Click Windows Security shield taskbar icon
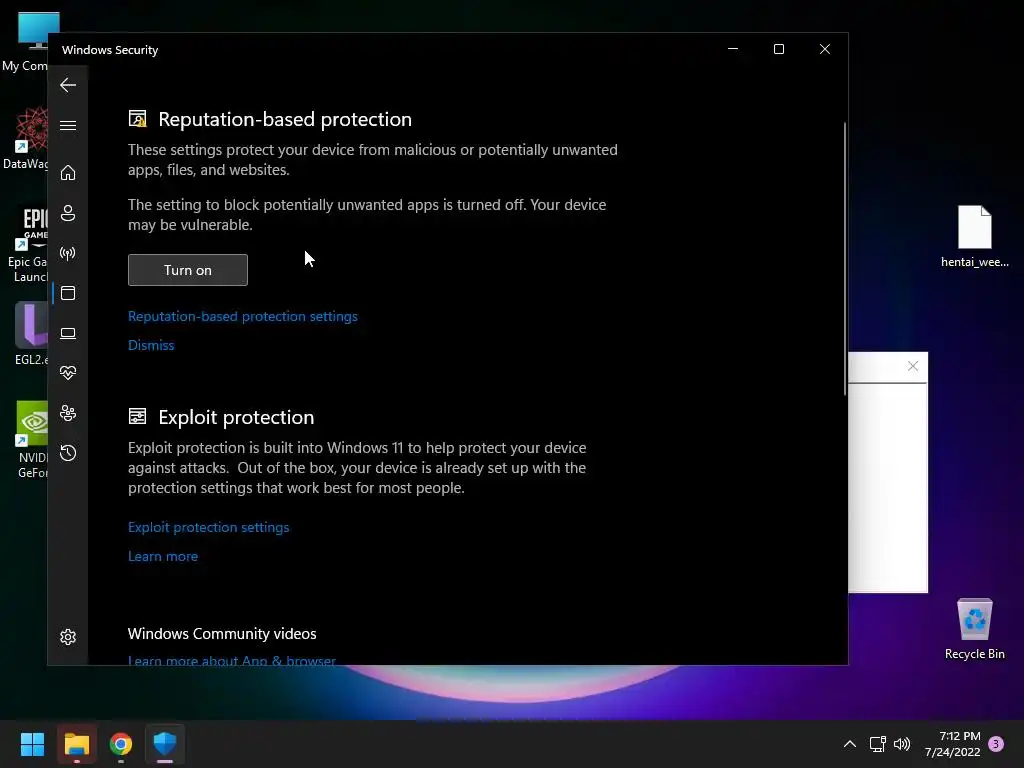This screenshot has height=768, width=1024. 165,744
